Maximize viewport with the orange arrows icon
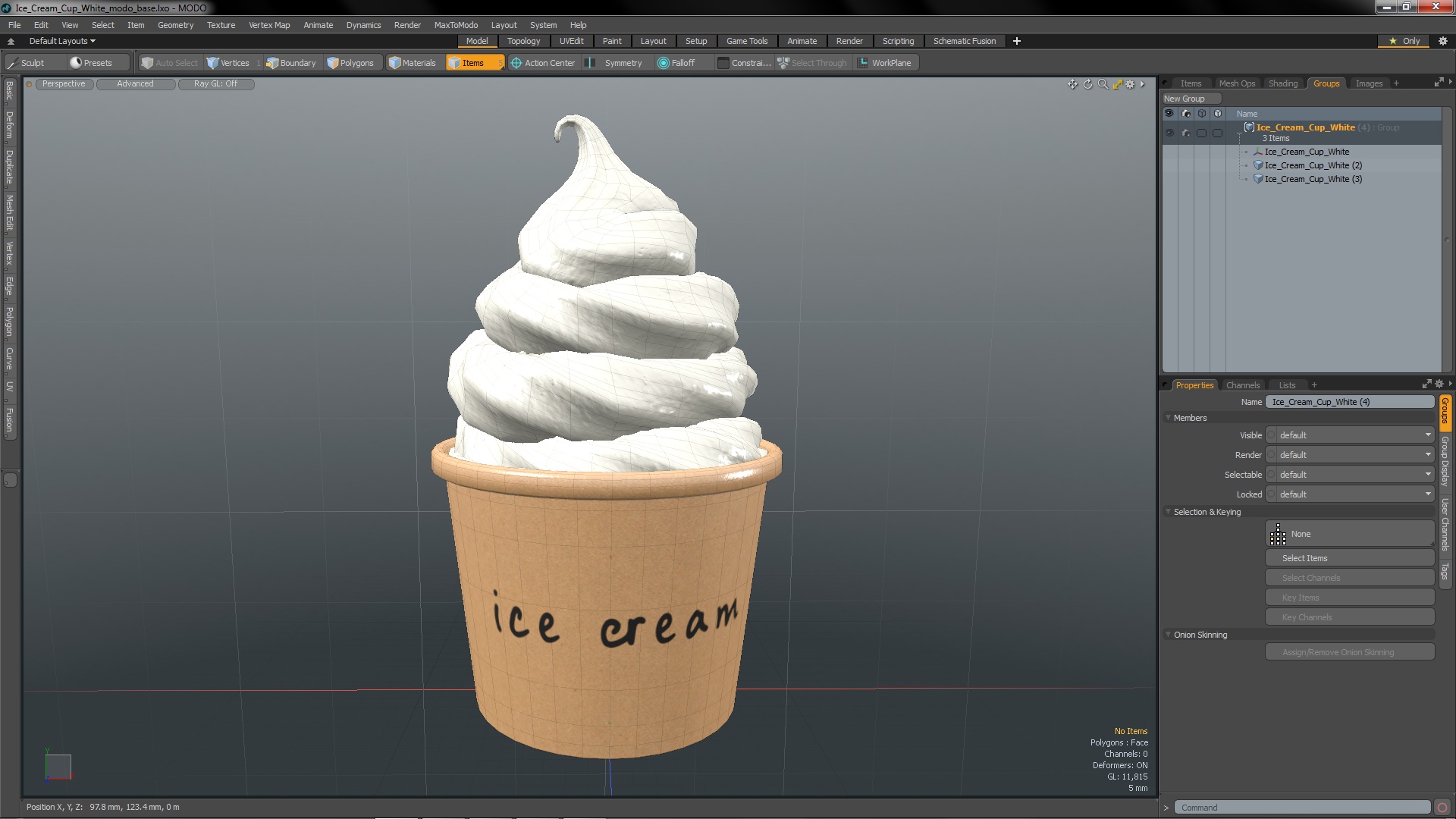The width and height of the screenshot is (1456, 819). pos(1117,84)
